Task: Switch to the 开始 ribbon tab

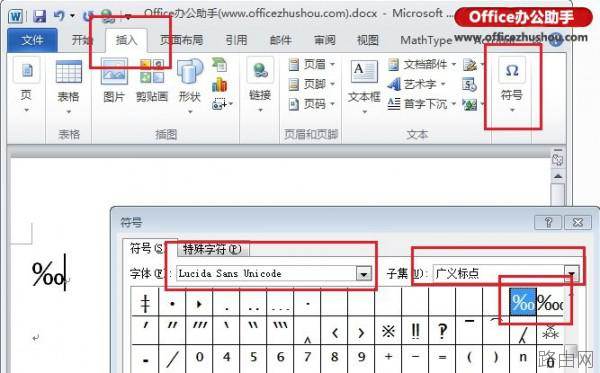Action: (82, 40)
